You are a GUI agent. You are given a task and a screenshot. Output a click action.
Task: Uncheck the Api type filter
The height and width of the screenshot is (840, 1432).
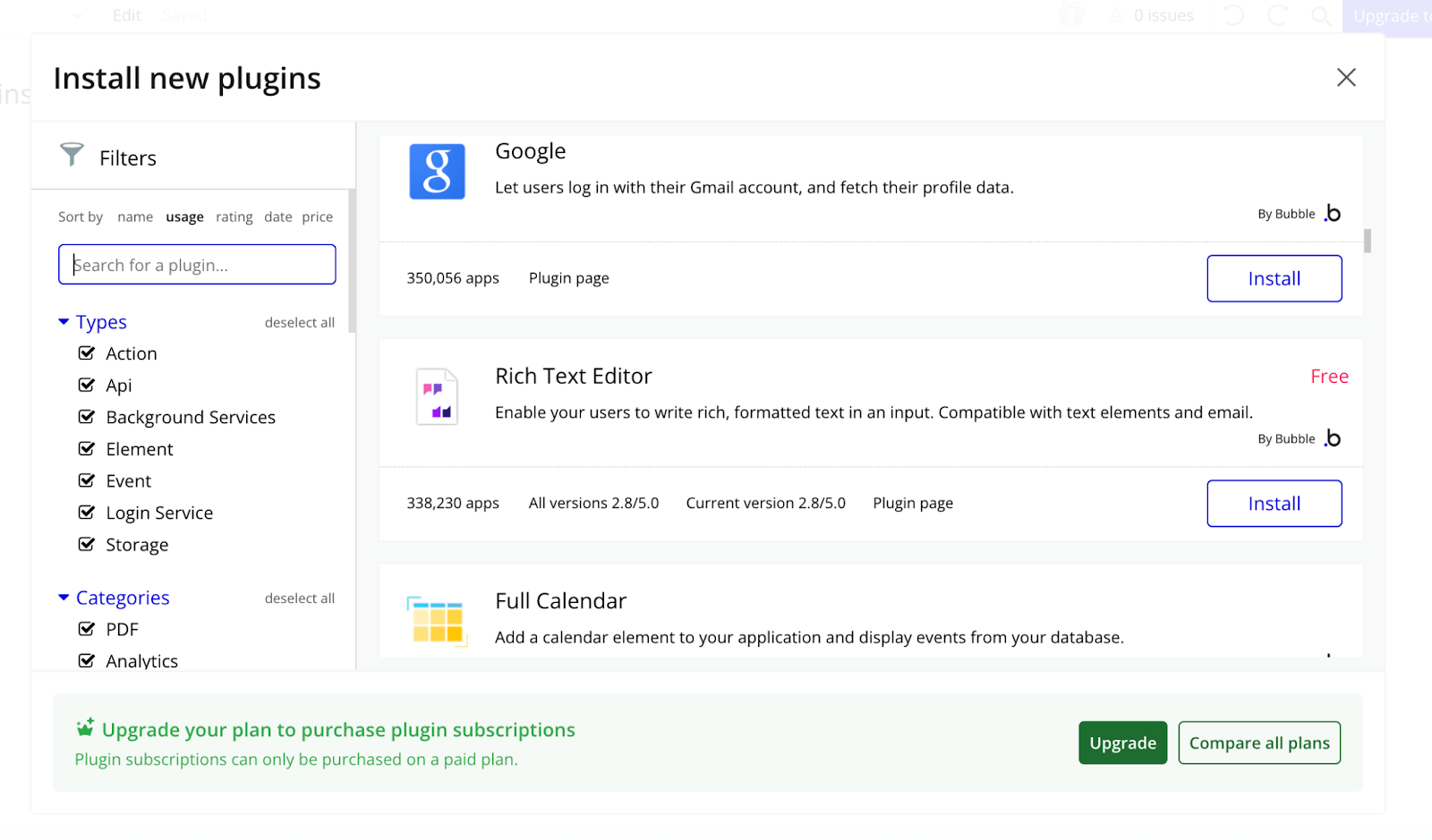(87, 386)
